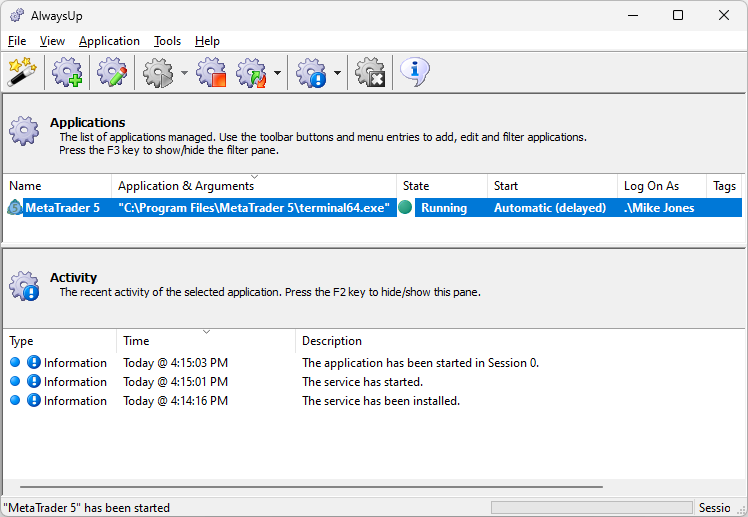
Task: Sort by Application & Arguments column header
Action: [254, 186]
